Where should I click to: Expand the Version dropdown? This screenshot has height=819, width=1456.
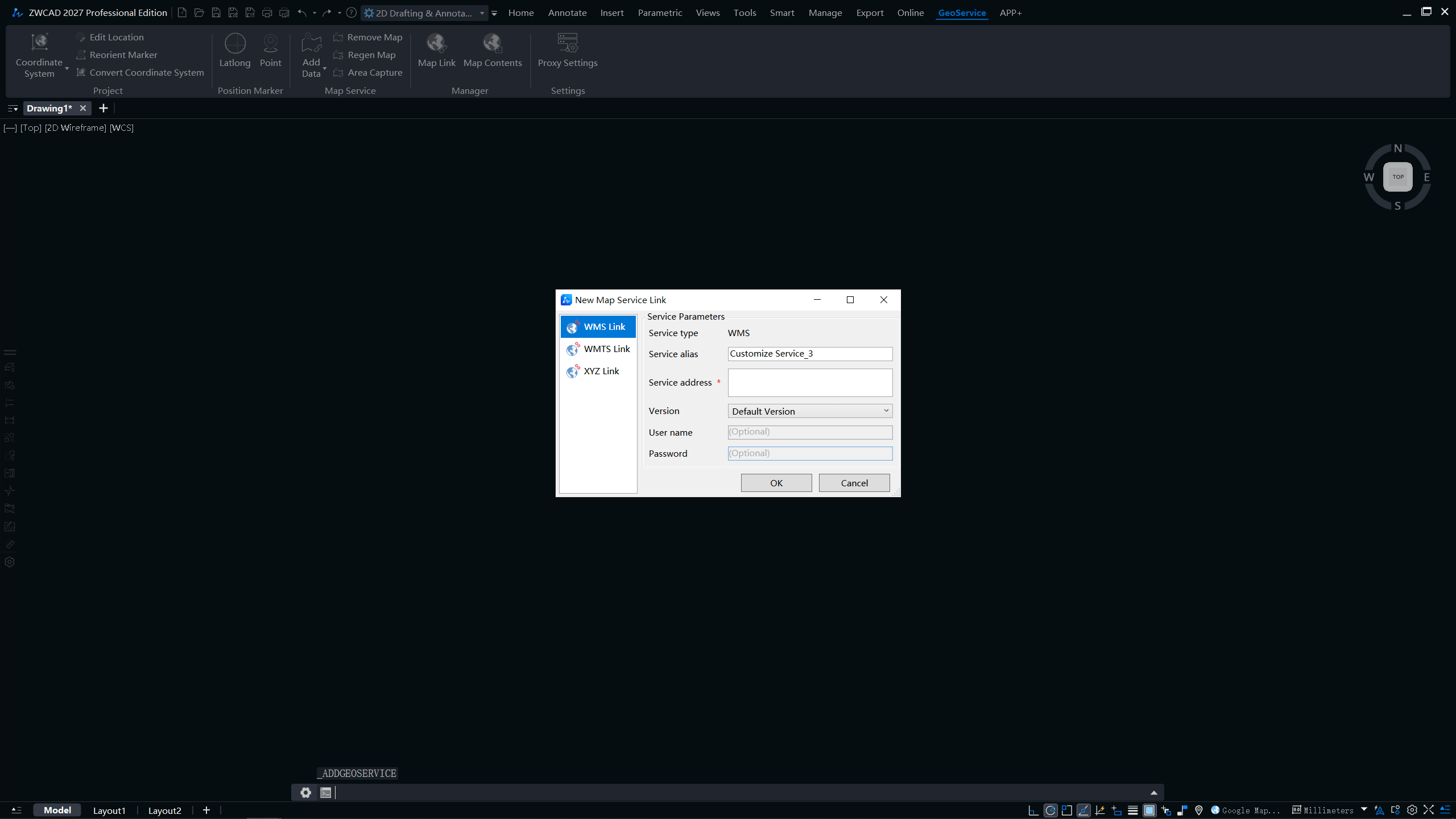886,411
